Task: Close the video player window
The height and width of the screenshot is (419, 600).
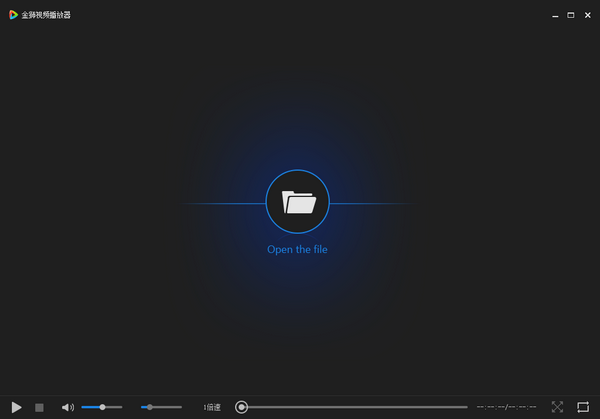Action: pyautogui.click(x=588, y=15)
